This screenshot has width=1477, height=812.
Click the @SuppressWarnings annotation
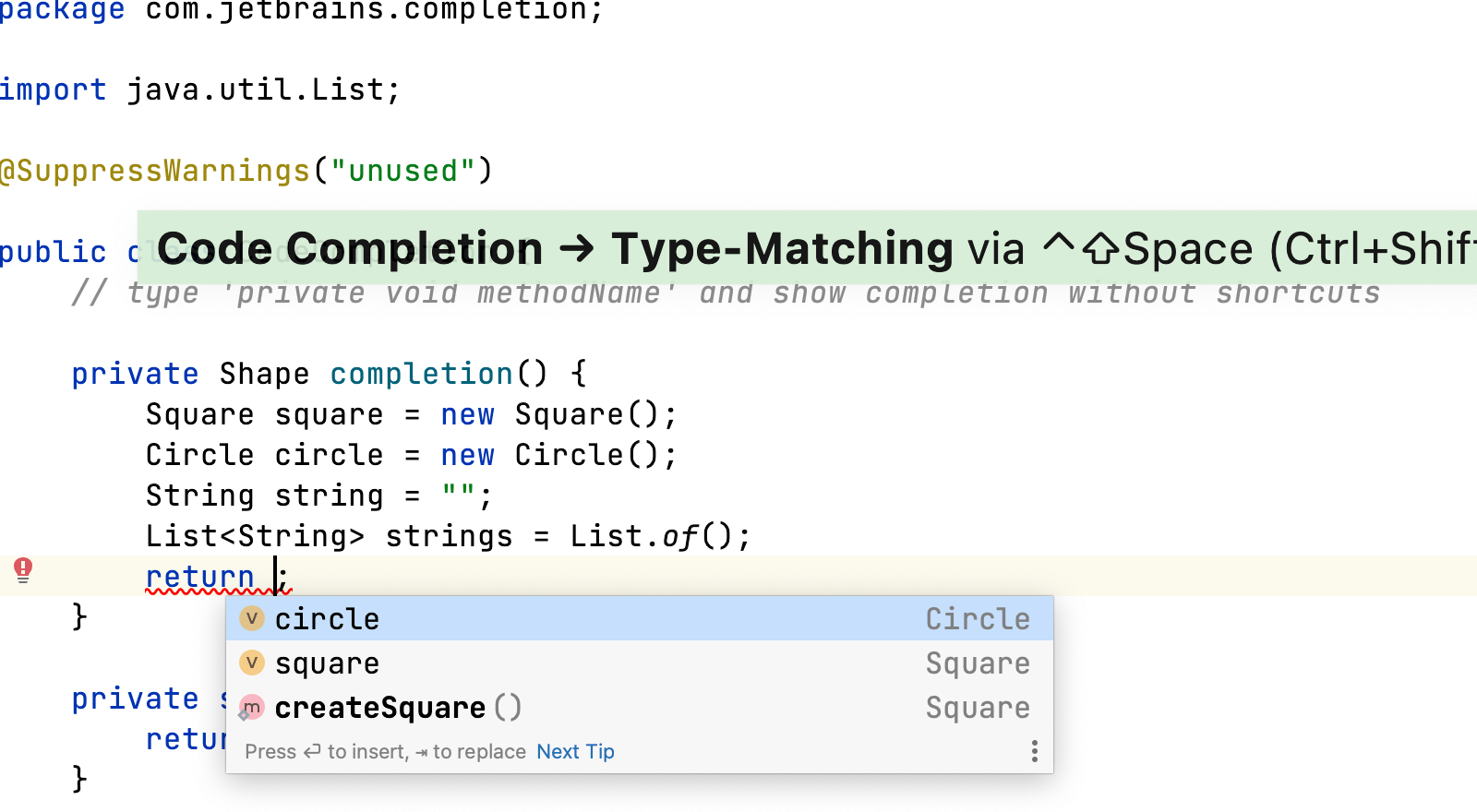pos(155,171)
